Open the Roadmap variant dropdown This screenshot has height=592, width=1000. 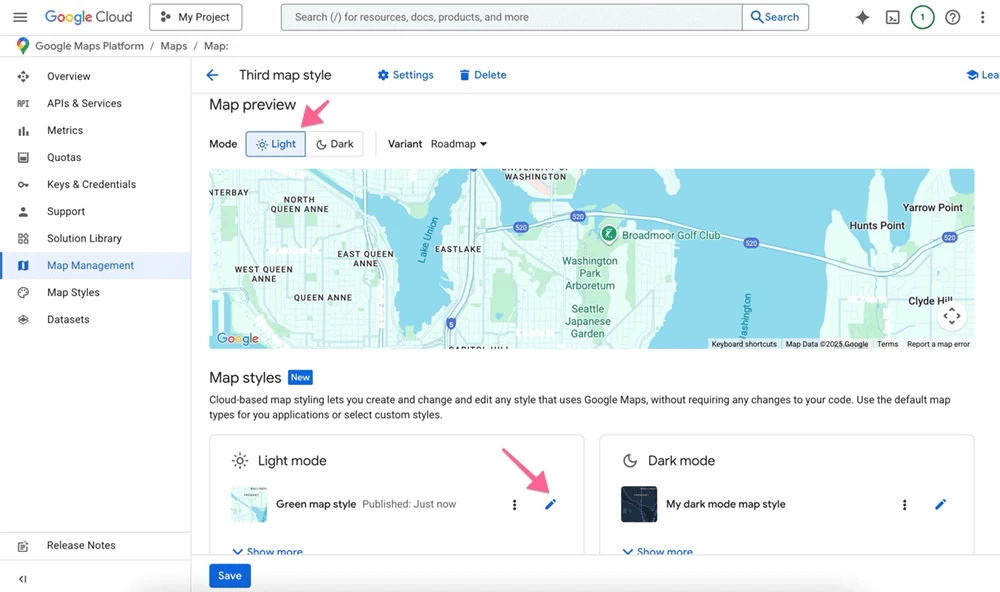pyautogui.click(x=459, y=144)
